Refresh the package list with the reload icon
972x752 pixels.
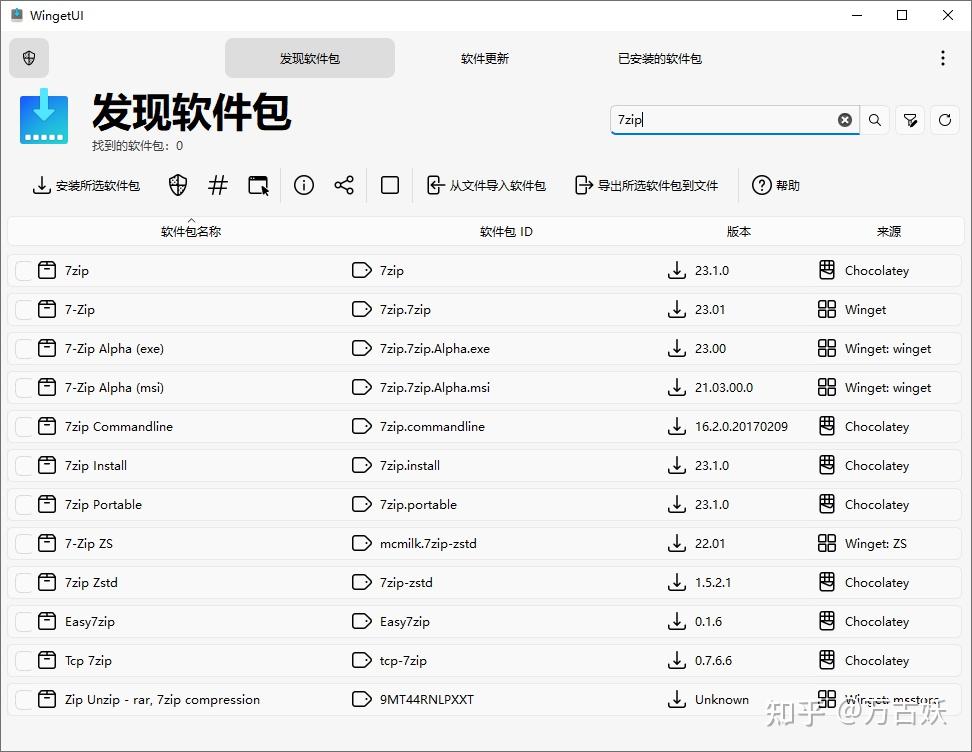coord(945,119)
